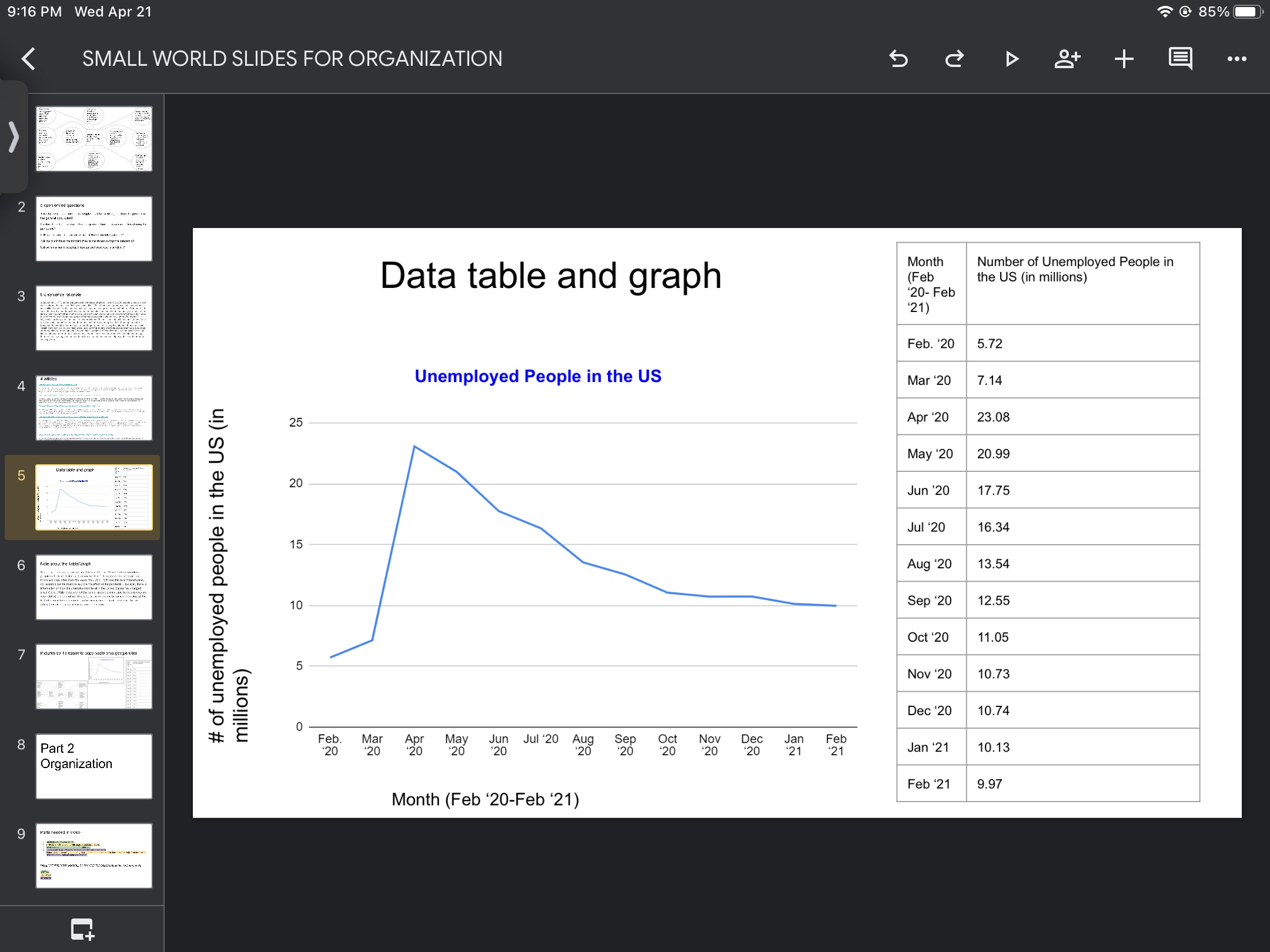The width and height of the screenshot is (1270, 952).
Task: Open slide 2 with experienced questions
Action: point(94,229)
